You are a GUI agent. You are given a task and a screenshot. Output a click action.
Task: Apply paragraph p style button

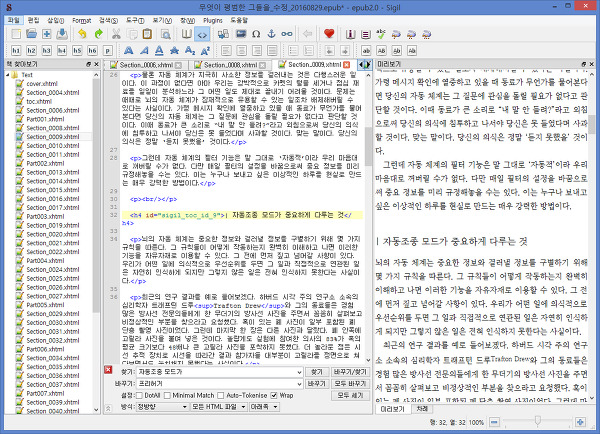(x=108, y=51)
